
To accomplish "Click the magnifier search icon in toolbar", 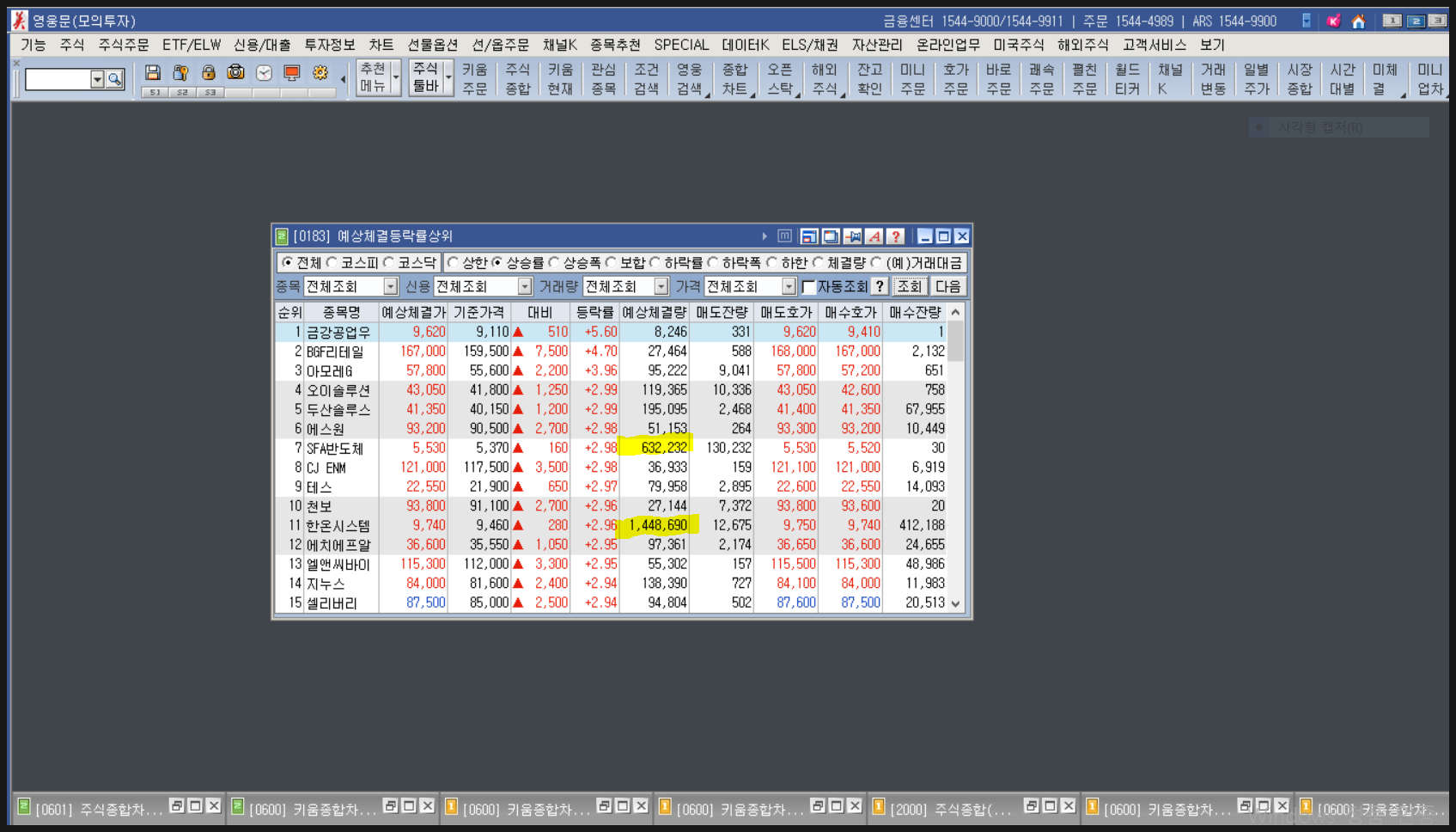I will [114, 79].
